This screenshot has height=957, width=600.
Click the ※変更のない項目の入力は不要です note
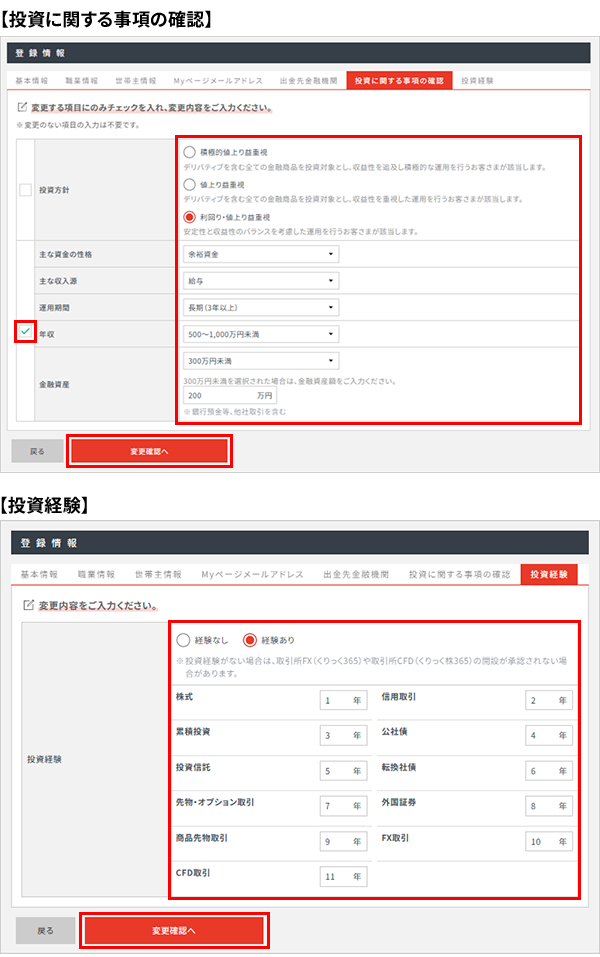pyautogui.click(x=79, y=125)
